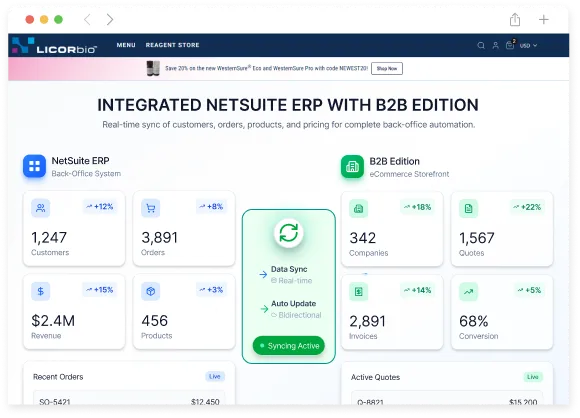Click the NetSuite ERP heading
This screenshot has width=580, height=418.
coord(80,161)
